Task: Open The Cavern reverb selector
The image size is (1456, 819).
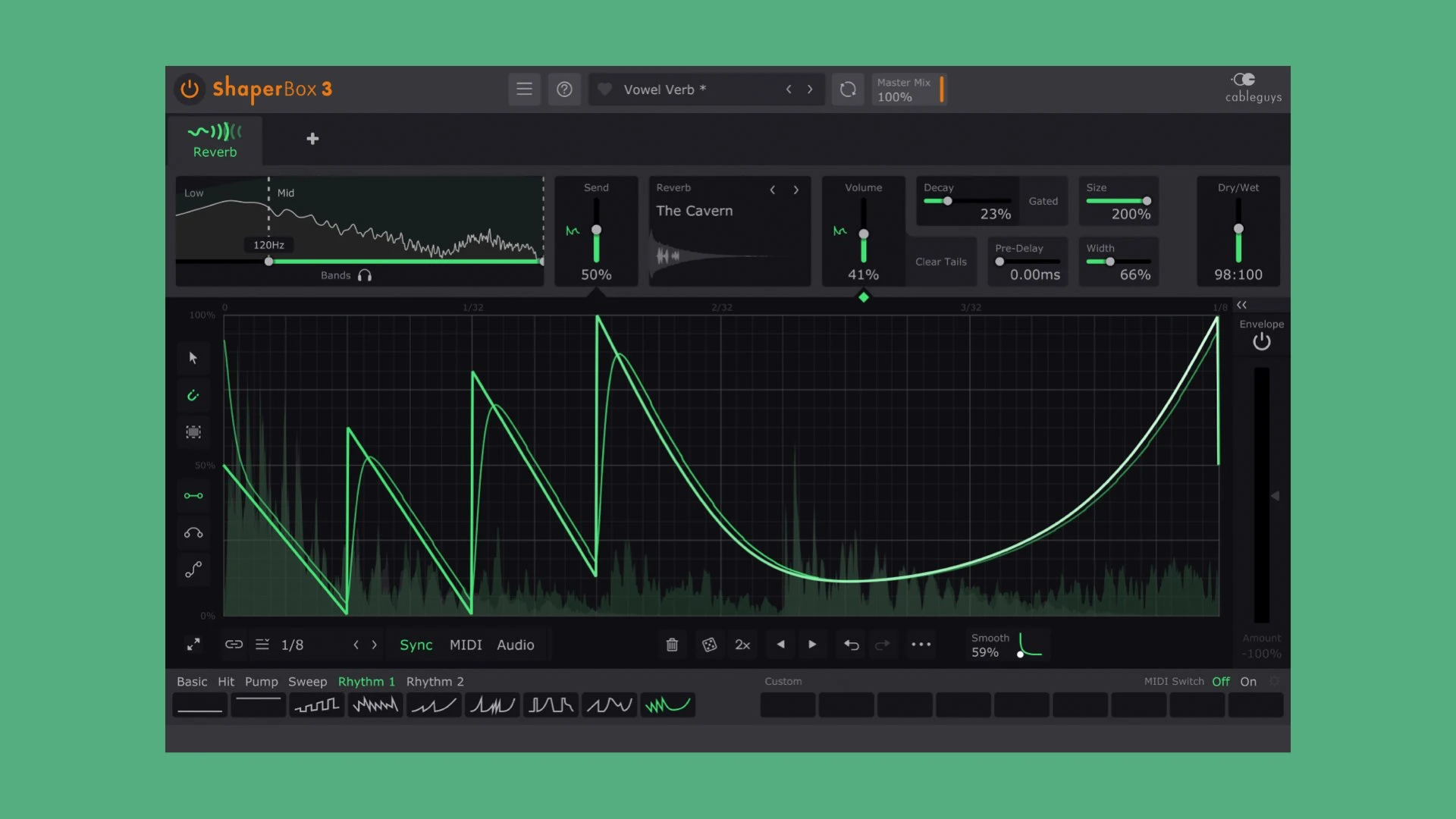Action: pyautogui.click(x=695, y=211)
